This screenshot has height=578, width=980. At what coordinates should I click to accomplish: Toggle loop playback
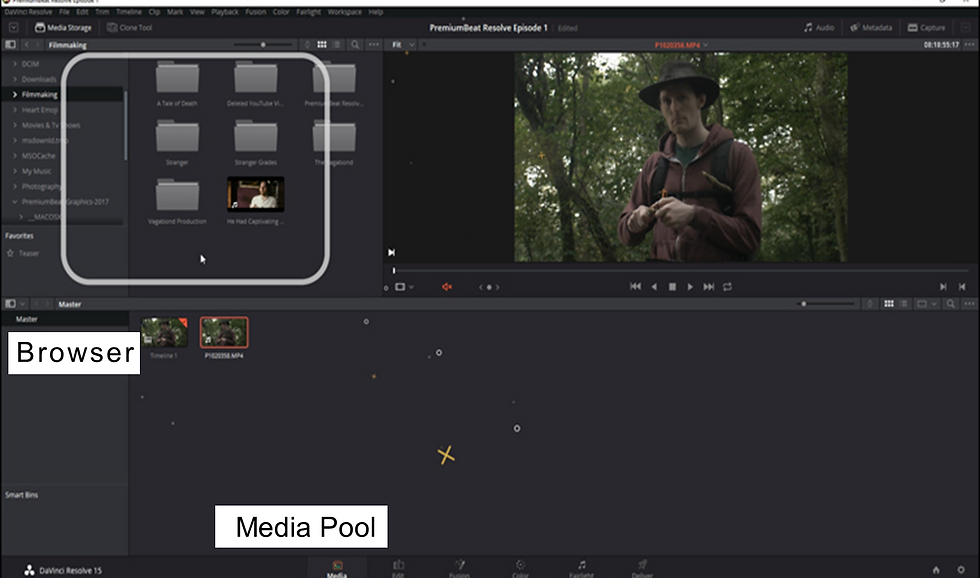tap(728, 287)
